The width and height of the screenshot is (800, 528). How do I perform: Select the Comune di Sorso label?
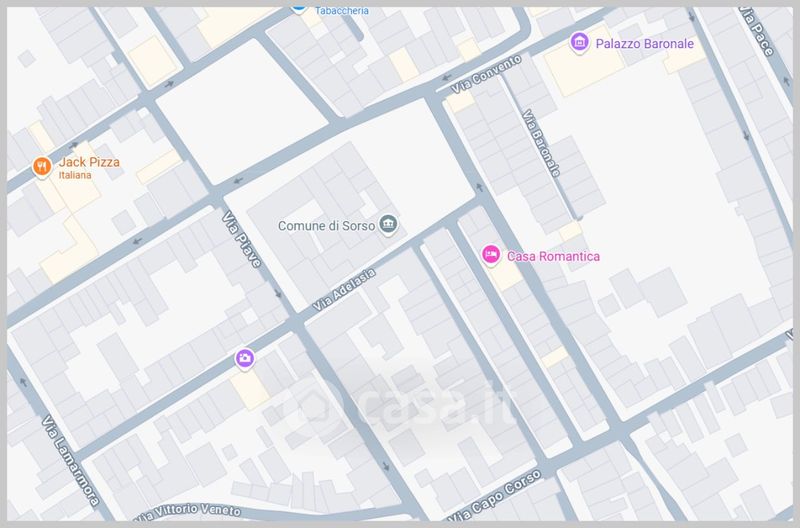point(327,225)
